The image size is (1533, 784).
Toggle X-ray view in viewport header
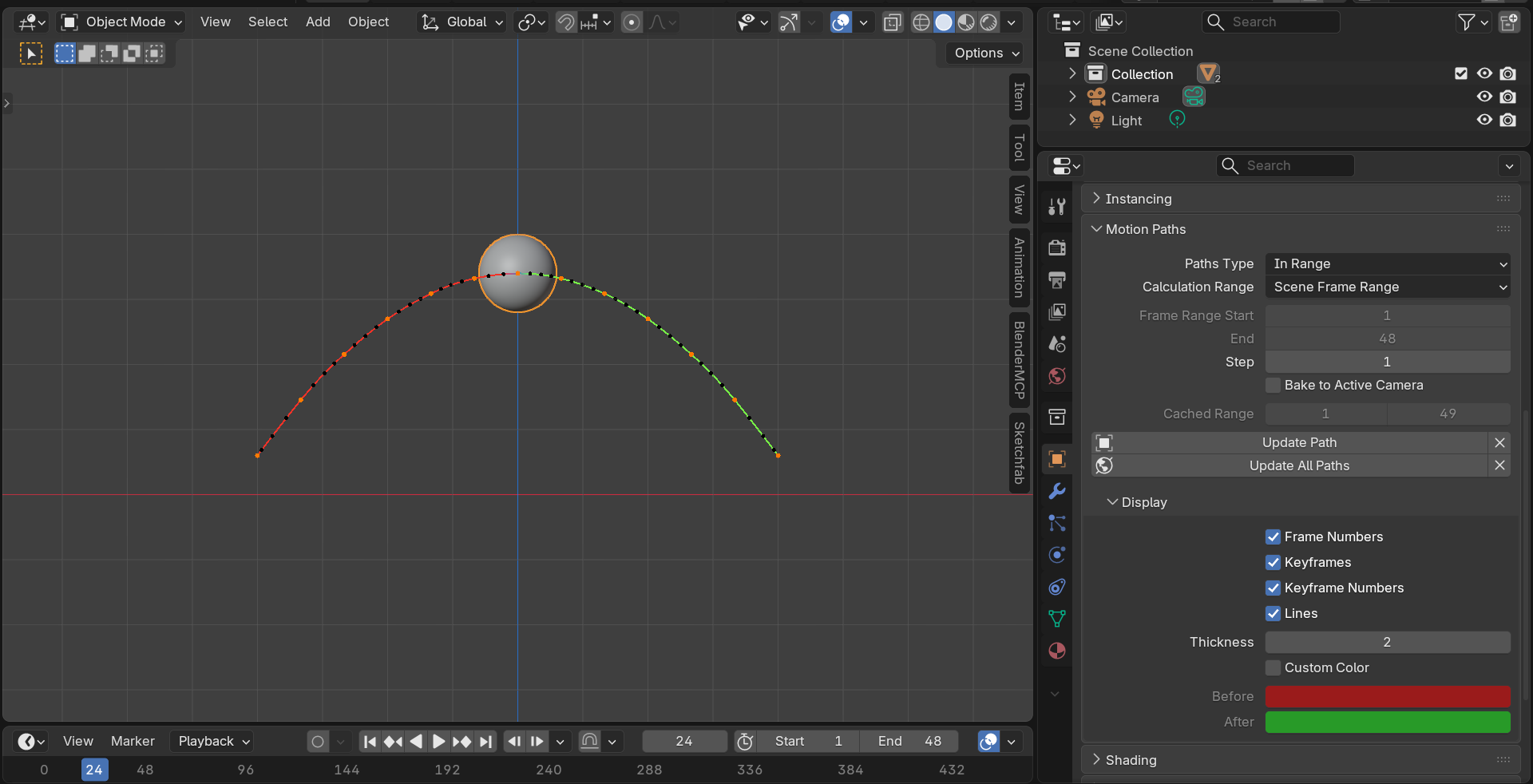(893, 22)
